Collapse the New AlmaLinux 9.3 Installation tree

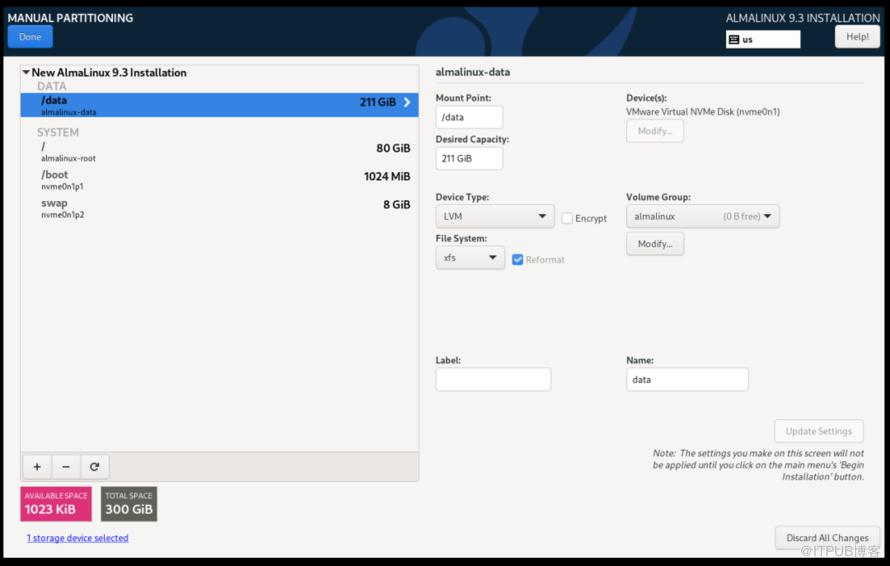[26, 72]
